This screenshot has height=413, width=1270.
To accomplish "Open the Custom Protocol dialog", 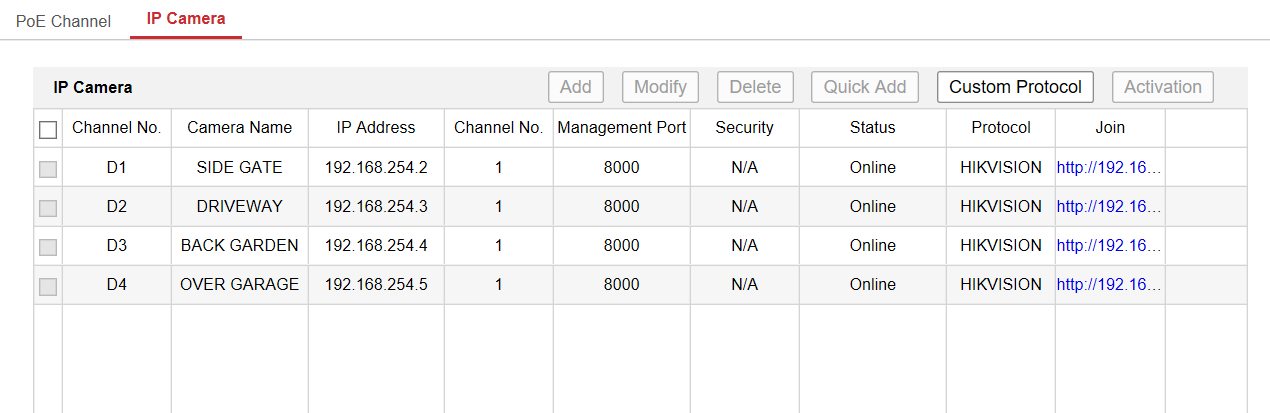I will pos(1015,87).
